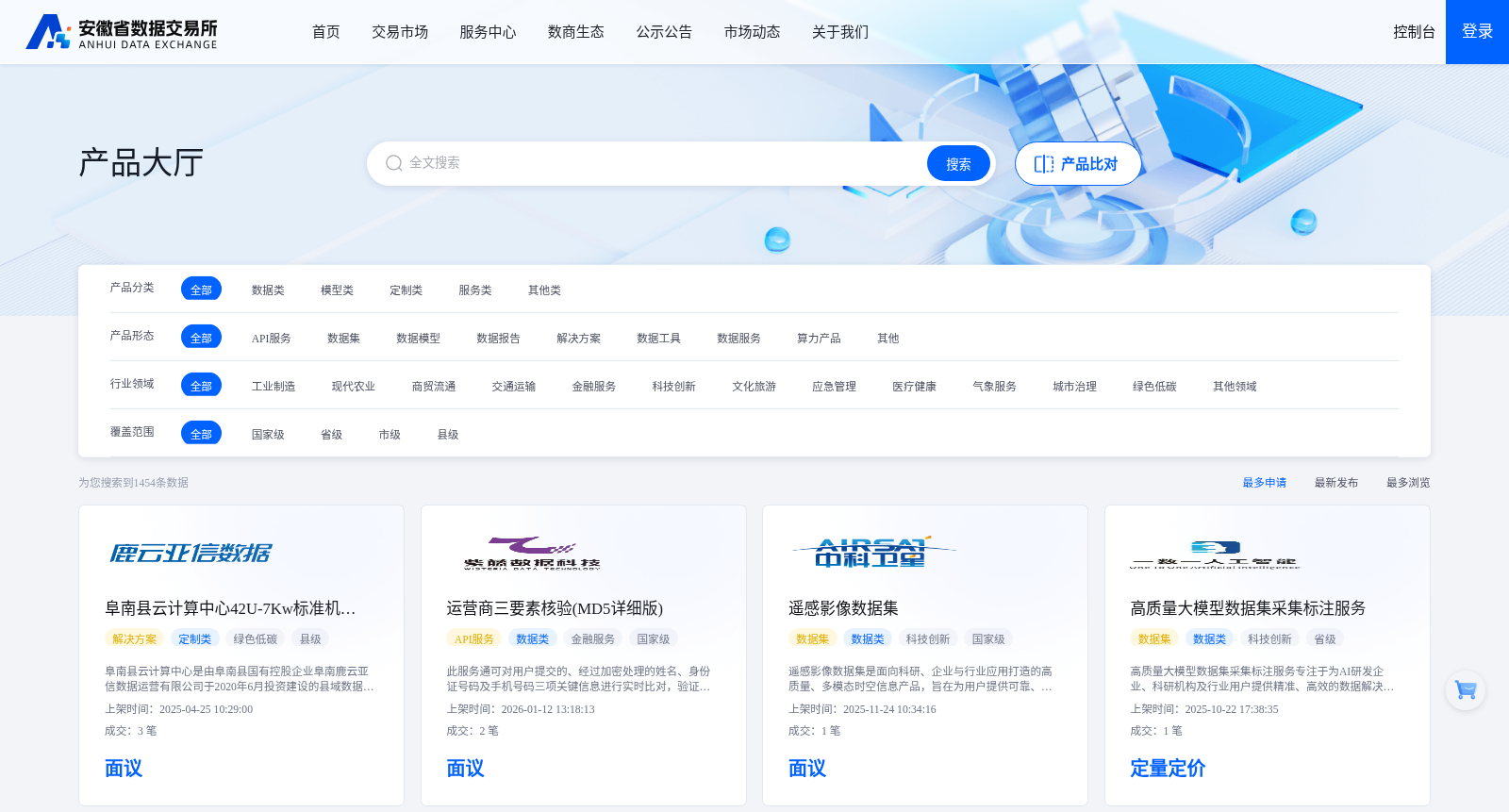Select 全部 in 行业领域 row

coord(201,386)
